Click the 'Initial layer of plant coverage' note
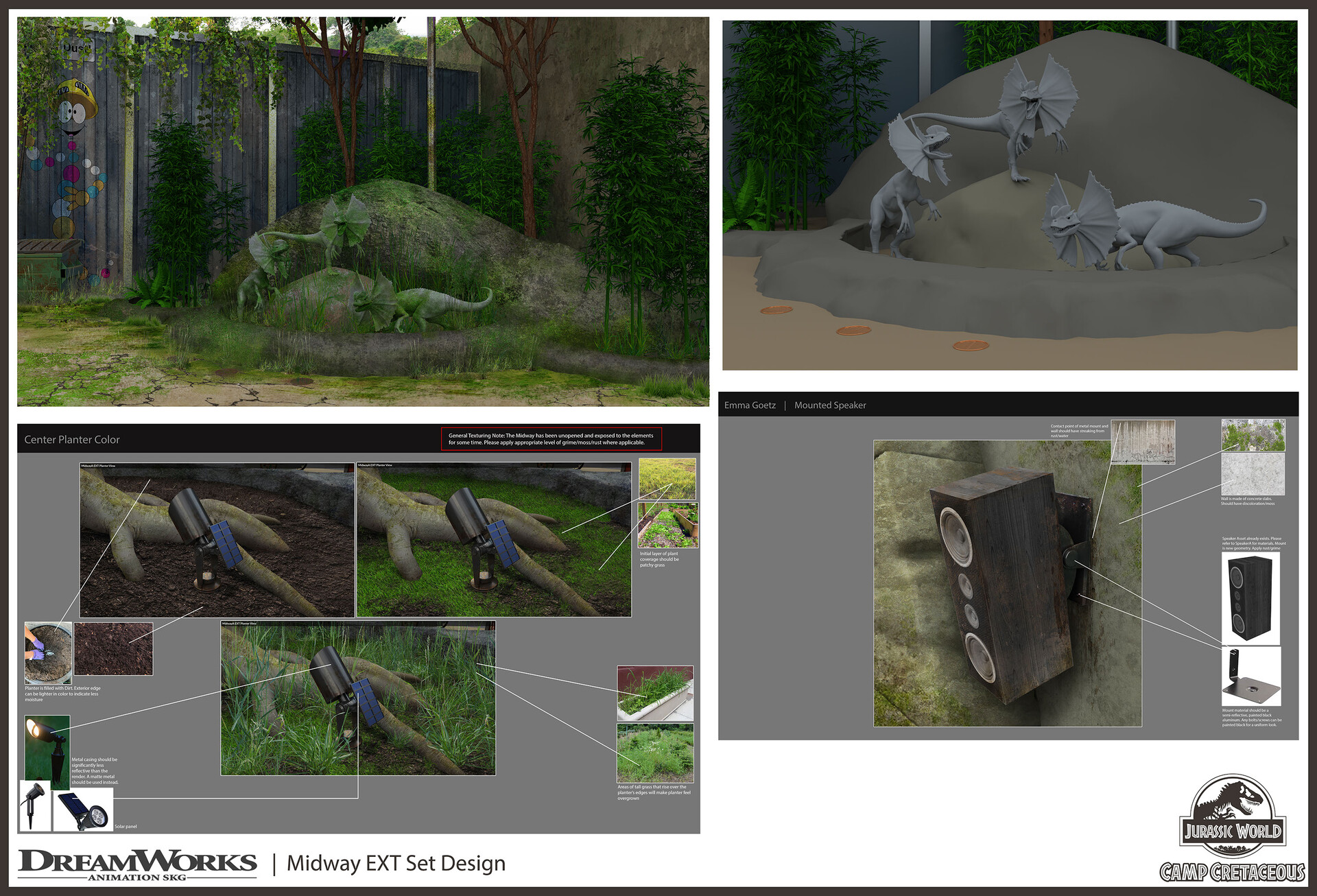Image resolution: width=1317 pixels, height=896 pixels. (659, 559)
